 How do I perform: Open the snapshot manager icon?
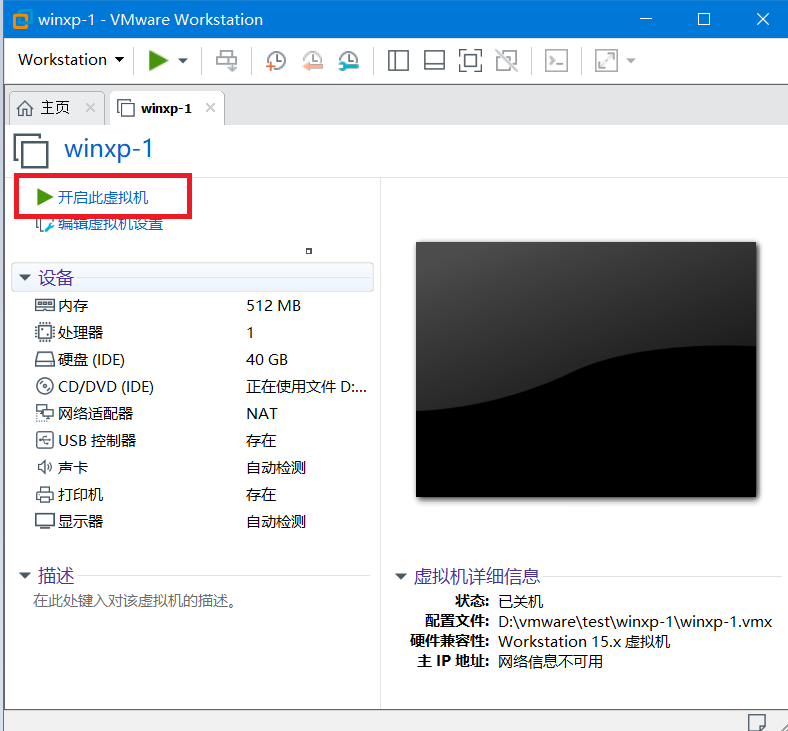[348, 61]
